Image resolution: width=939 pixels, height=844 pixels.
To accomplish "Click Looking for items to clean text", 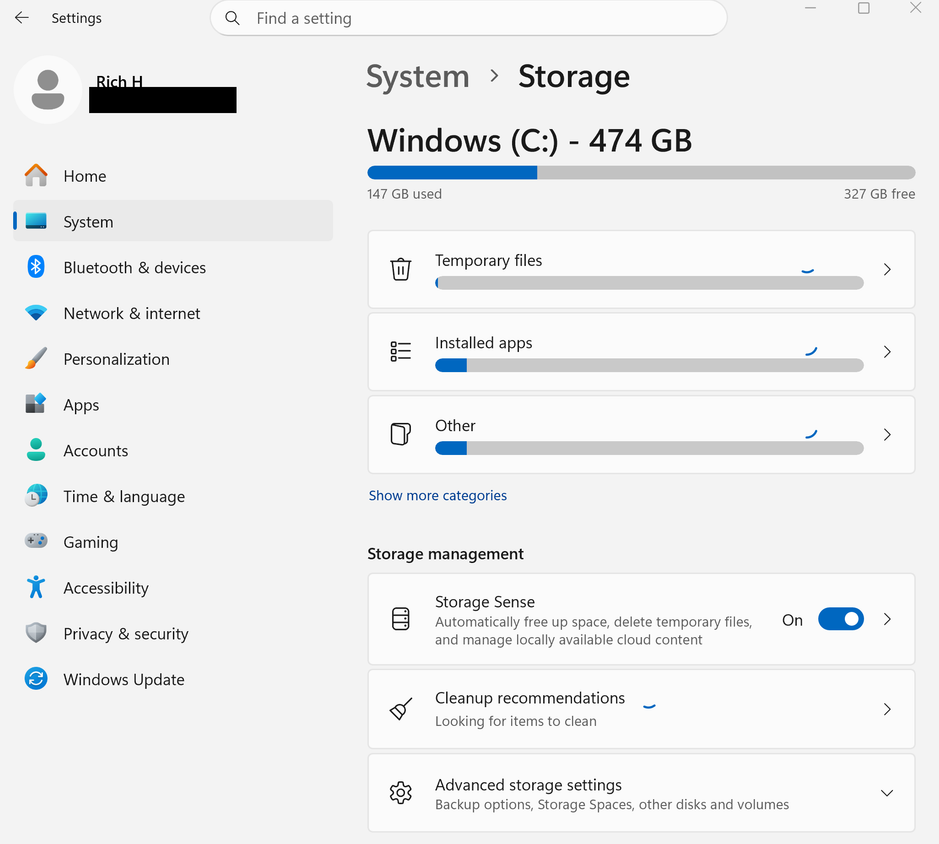I will pos(516,721).
